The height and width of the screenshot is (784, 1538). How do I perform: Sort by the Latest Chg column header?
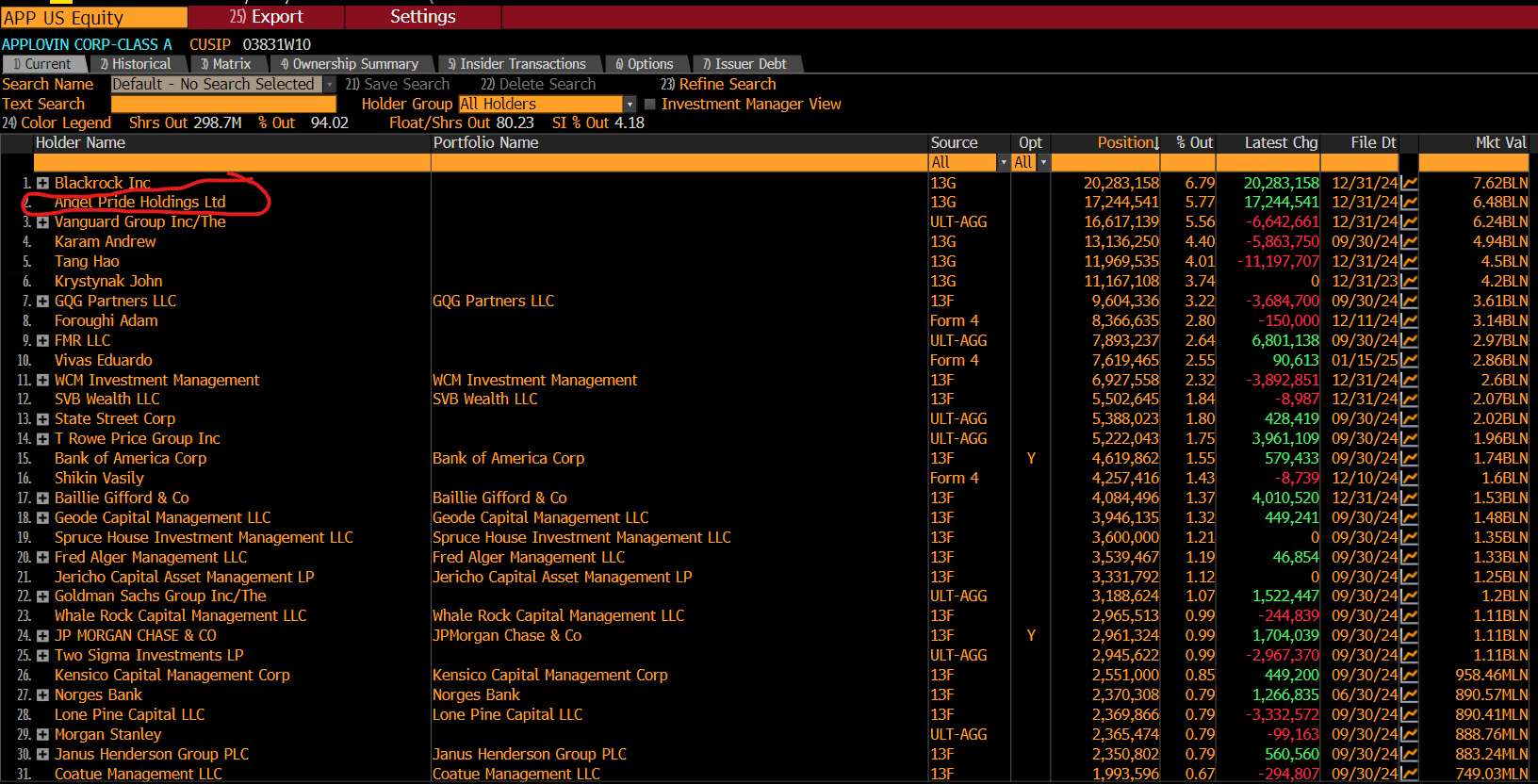[1281, 143]
